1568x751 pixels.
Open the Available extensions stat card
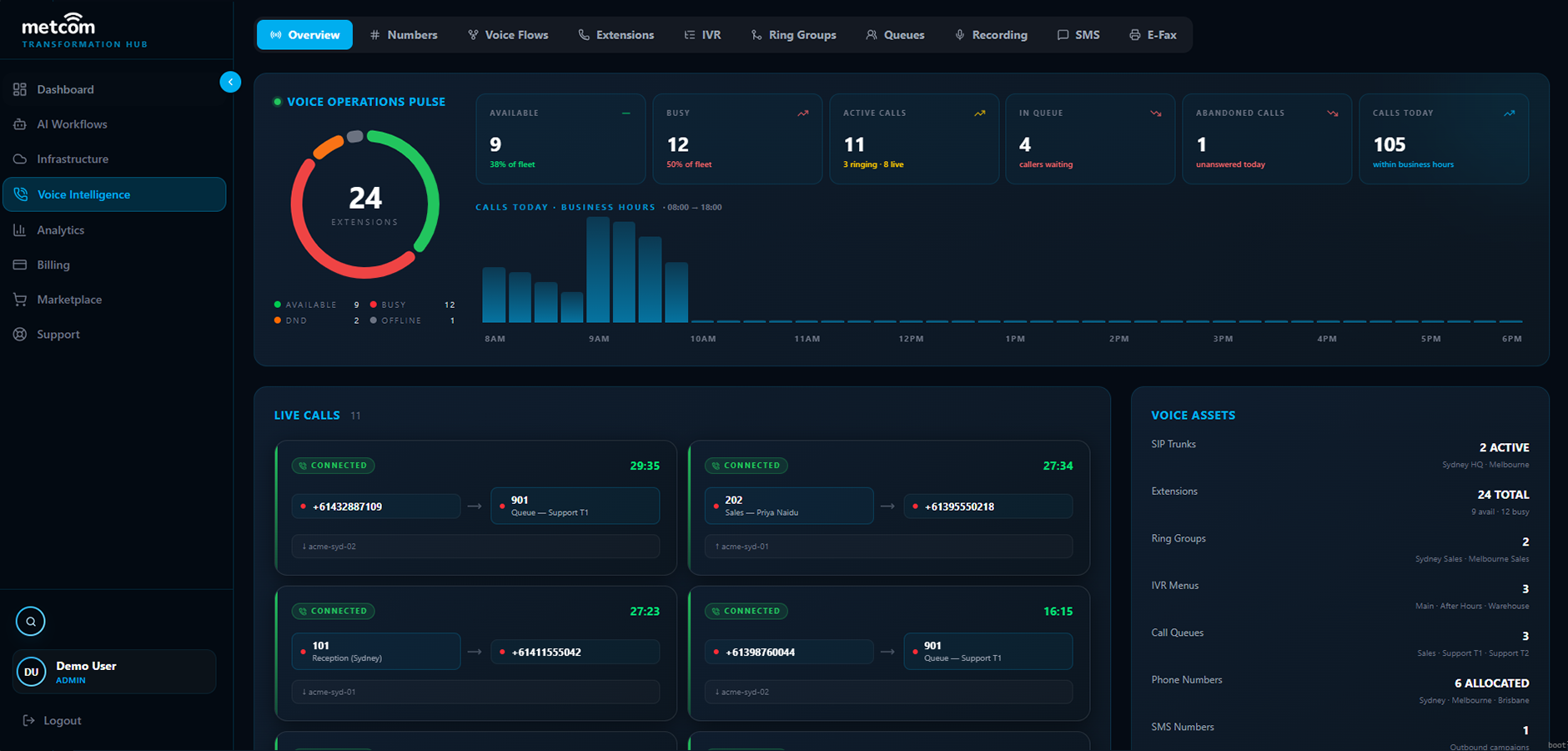tap(560, 139)
